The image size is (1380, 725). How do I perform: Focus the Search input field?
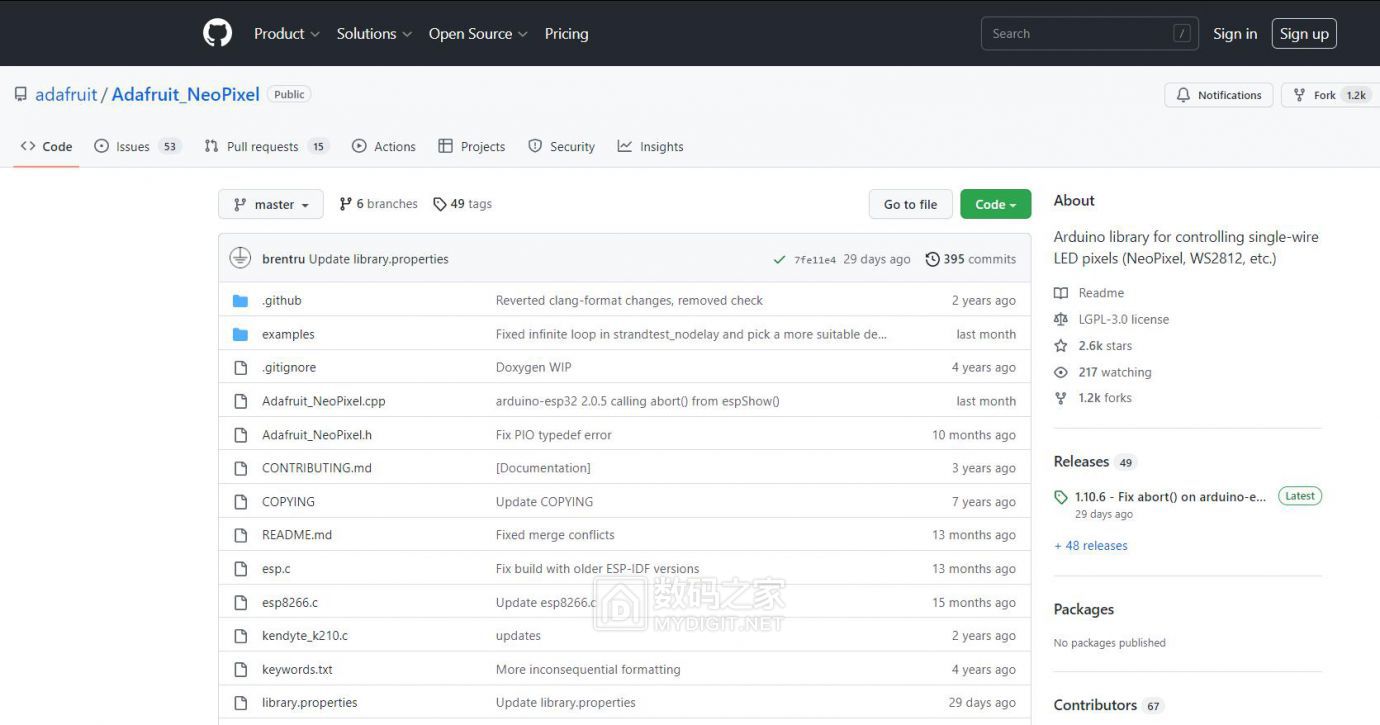tap(1090, 33)
